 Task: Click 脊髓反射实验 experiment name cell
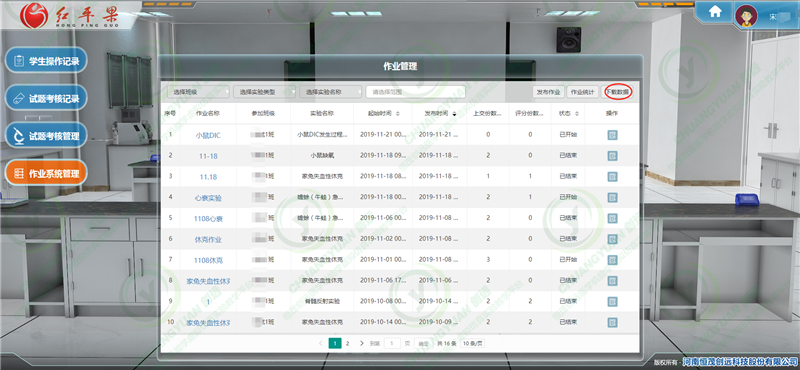322,302
